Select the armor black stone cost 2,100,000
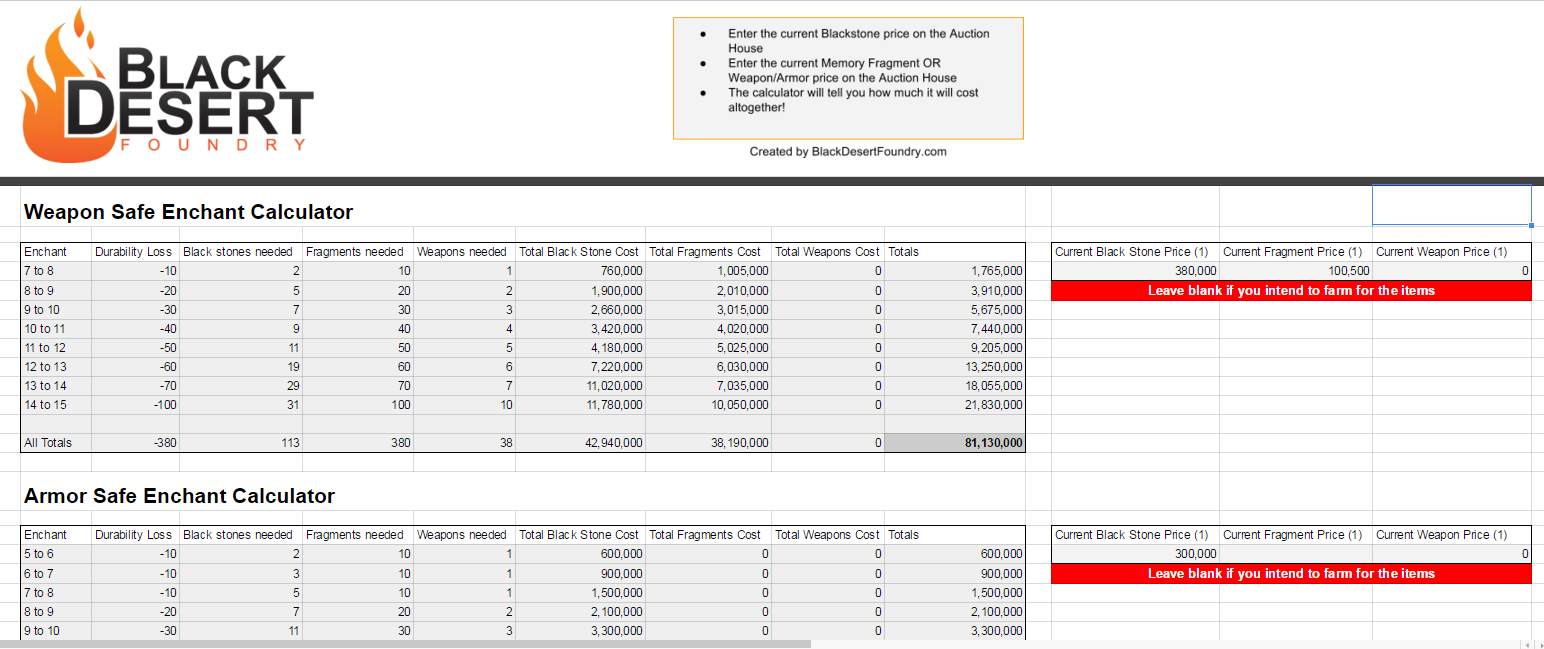Image resolution: width=1544 pixels, height=649 pixels. (581, 612)
